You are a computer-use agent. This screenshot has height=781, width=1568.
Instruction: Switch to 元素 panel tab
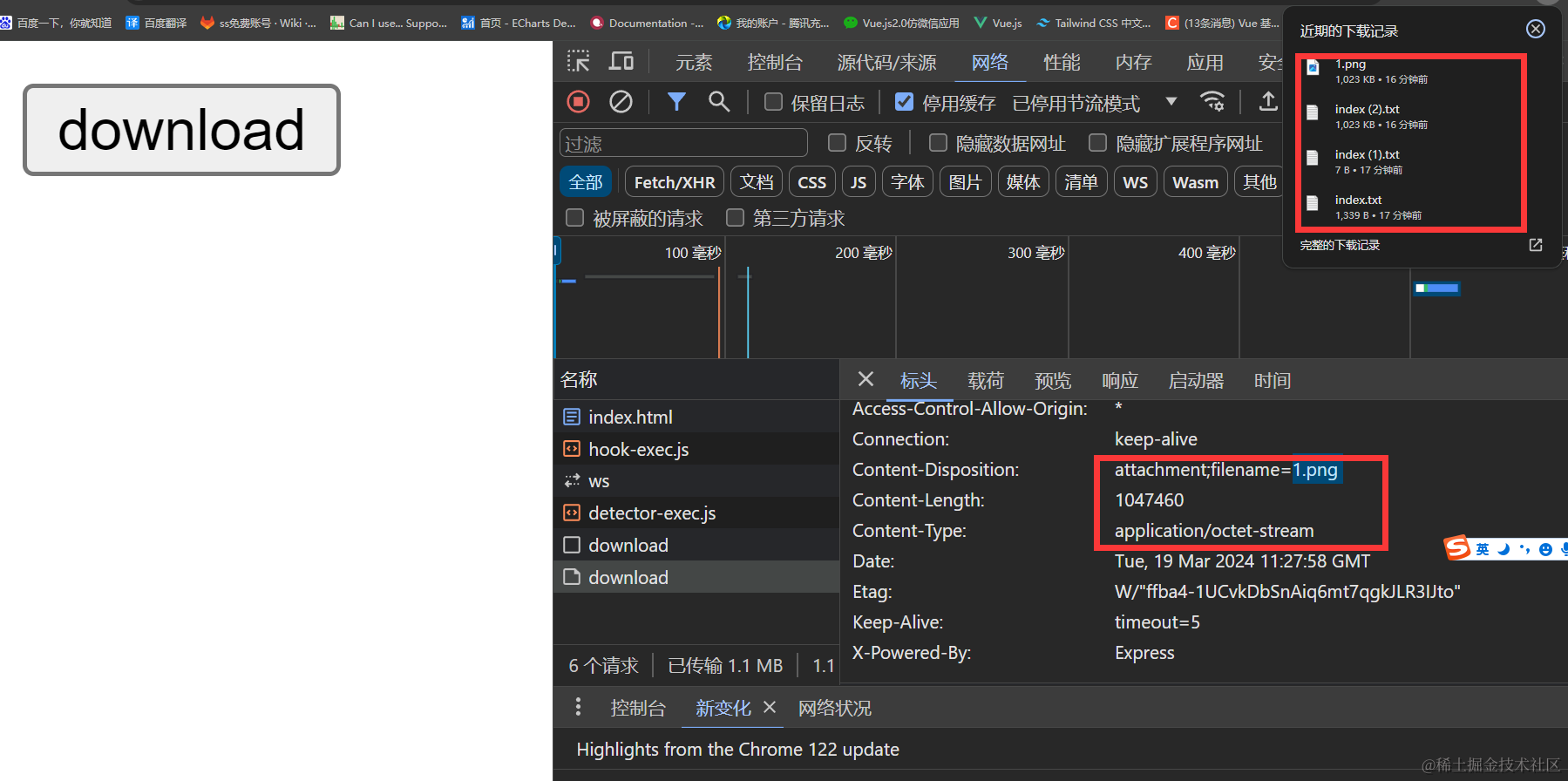694,62
